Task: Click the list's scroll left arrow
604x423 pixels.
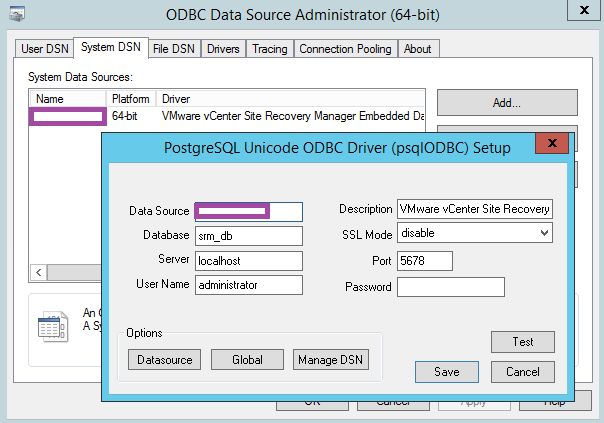Action: tap(39, 273)
